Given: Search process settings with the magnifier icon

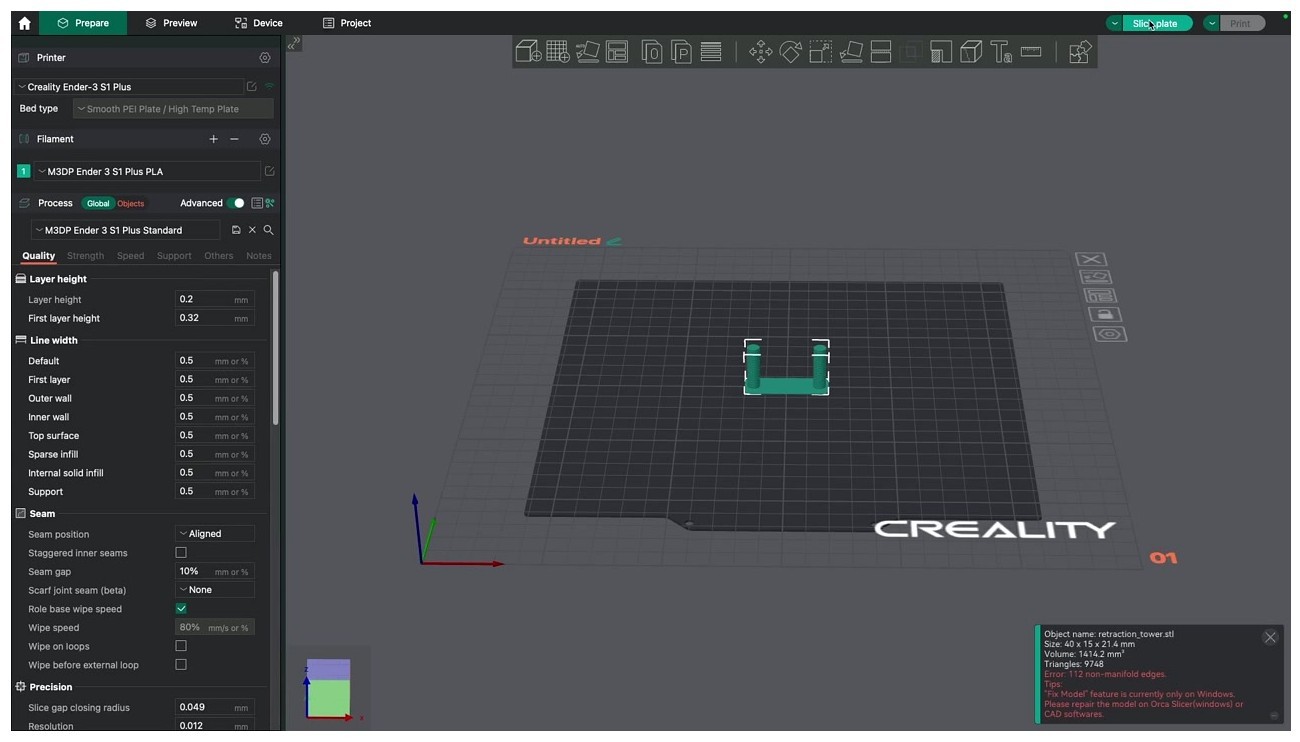Looking at the screenshot, I should click(268, 230).
